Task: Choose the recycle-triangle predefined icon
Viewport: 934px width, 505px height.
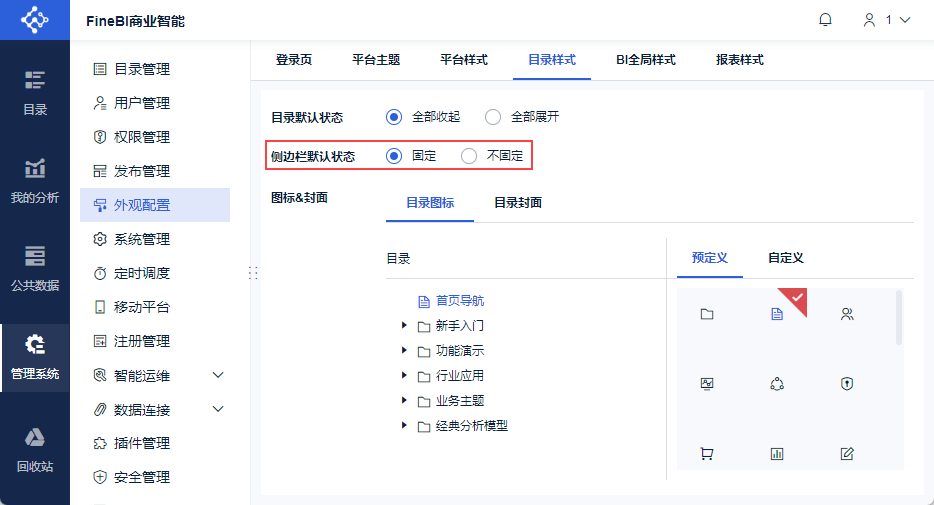Action: click(x=777, y=384)
